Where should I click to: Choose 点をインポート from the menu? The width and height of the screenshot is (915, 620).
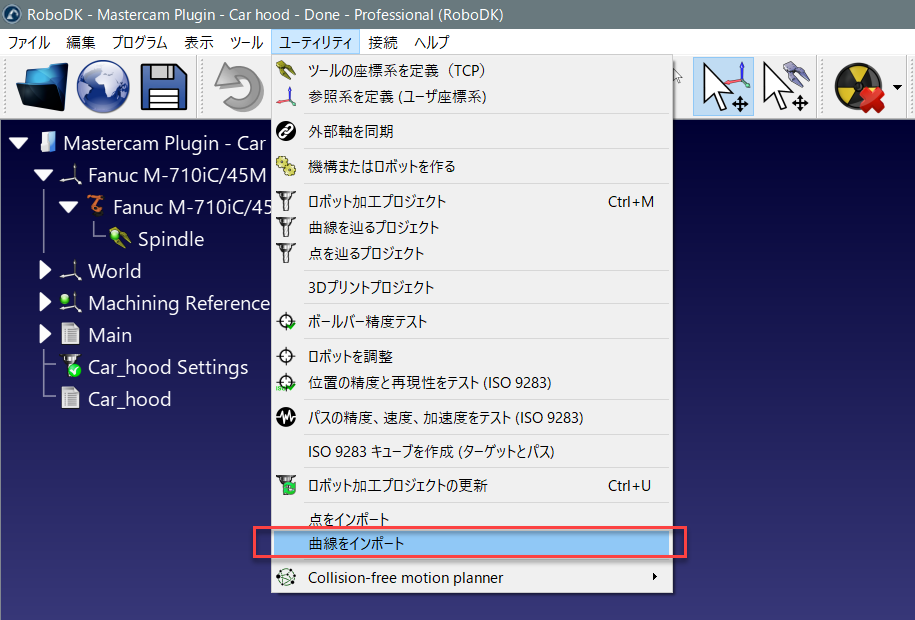[472, 518]
